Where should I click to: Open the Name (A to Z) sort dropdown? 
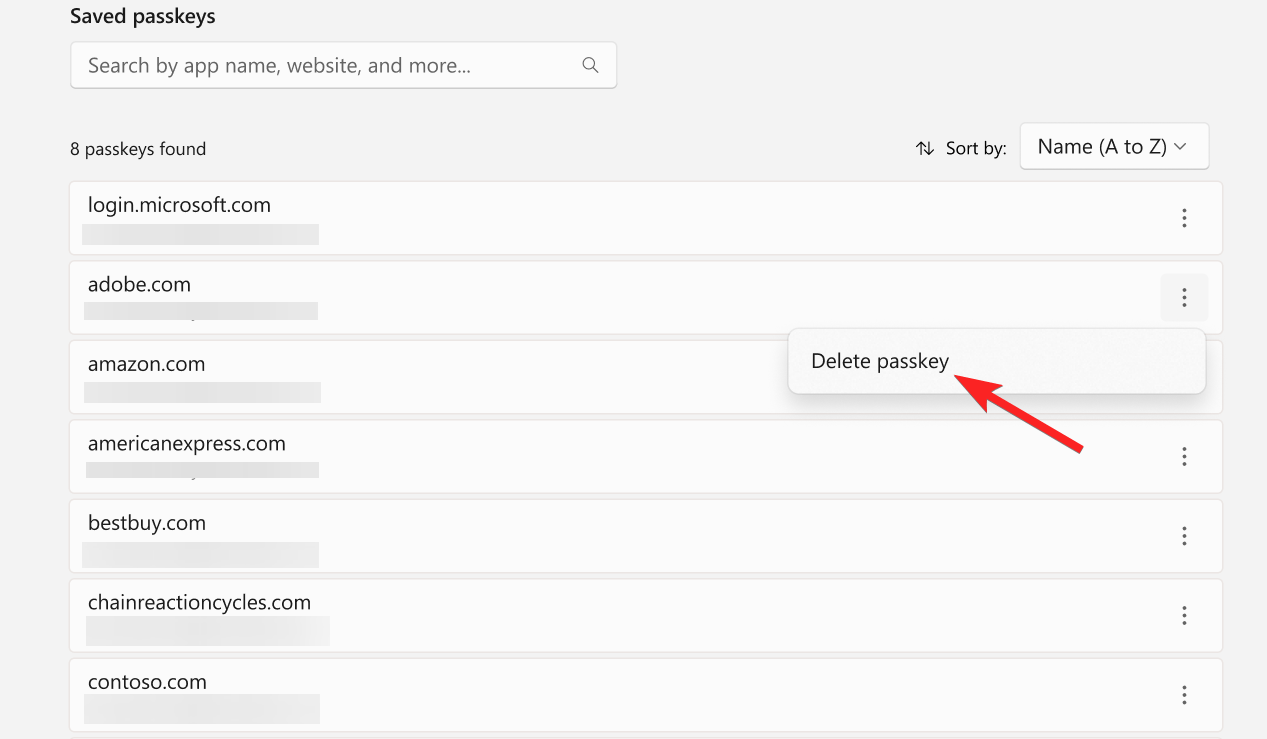coord(1114,146)
